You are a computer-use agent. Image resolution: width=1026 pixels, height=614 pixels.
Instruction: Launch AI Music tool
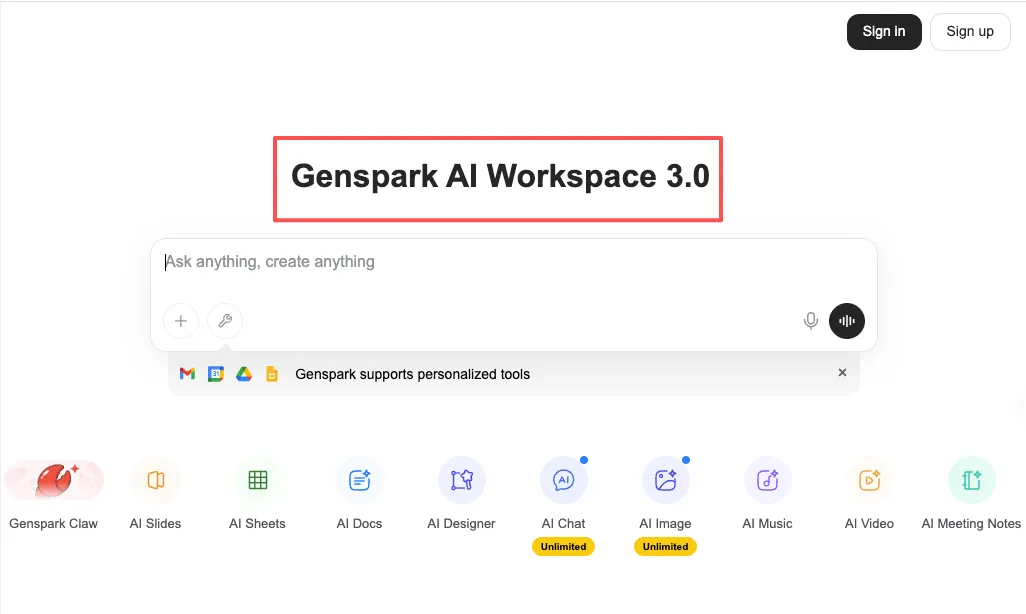pyautogui.click(x=768, y=480)
